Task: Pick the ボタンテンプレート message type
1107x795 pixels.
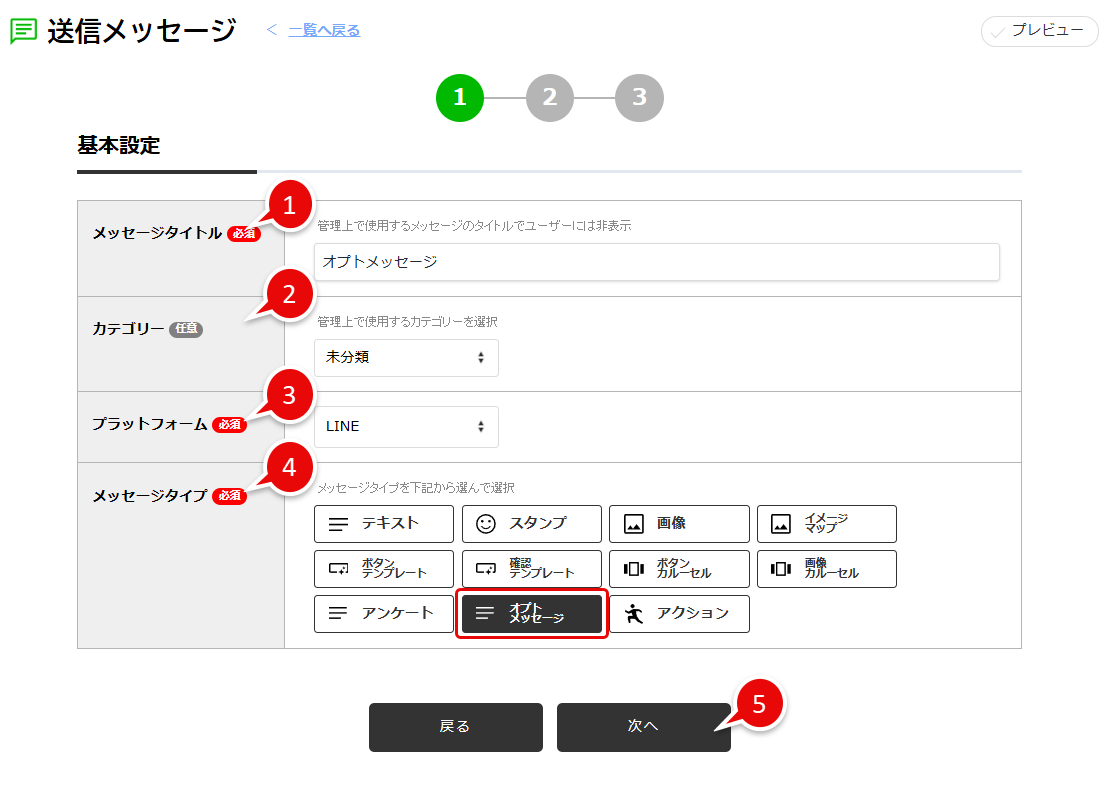Action: (383, 568)
